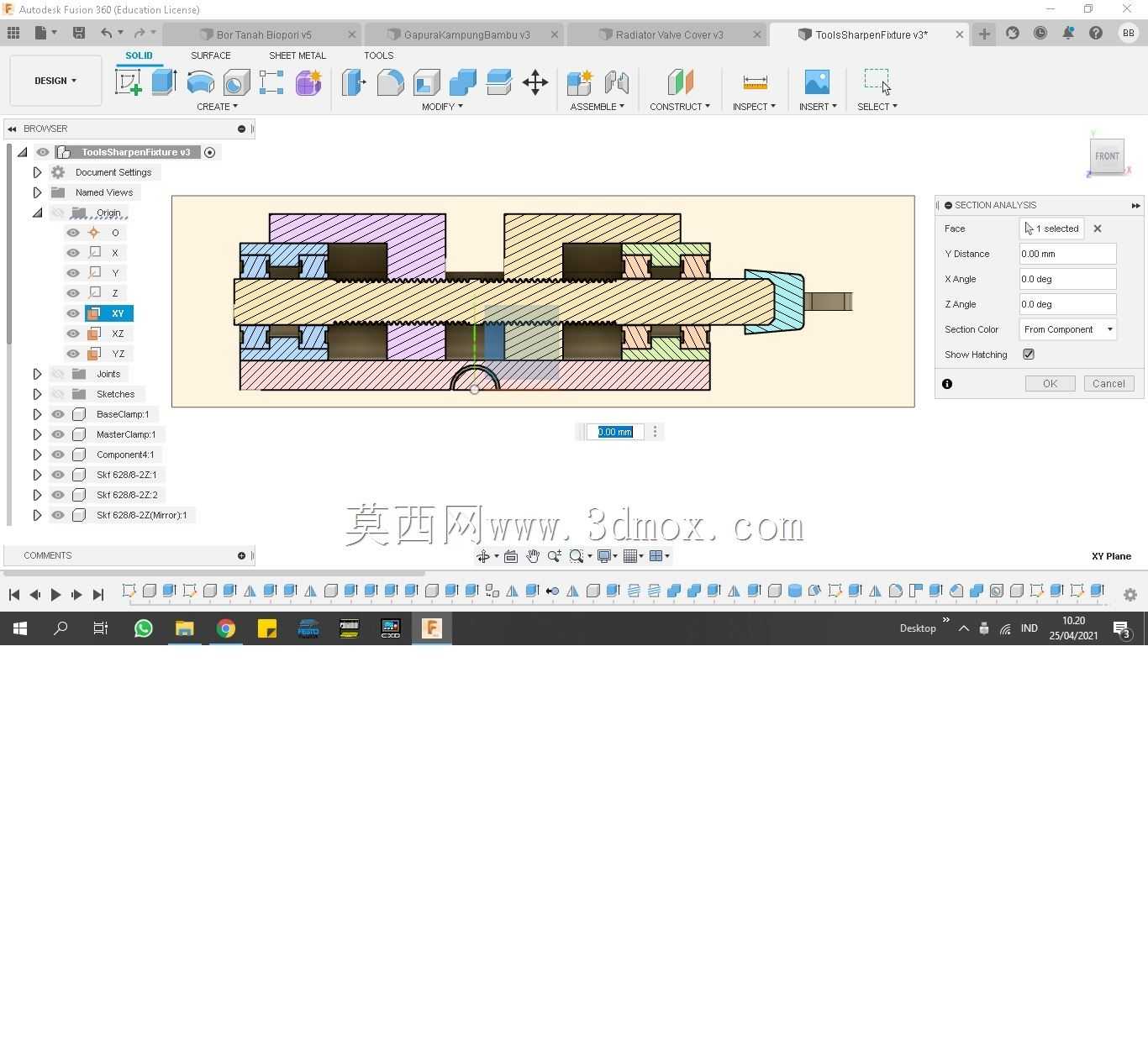
Task: Select the Hole tool
Action: pyautogui.click(x=236, y=82)
